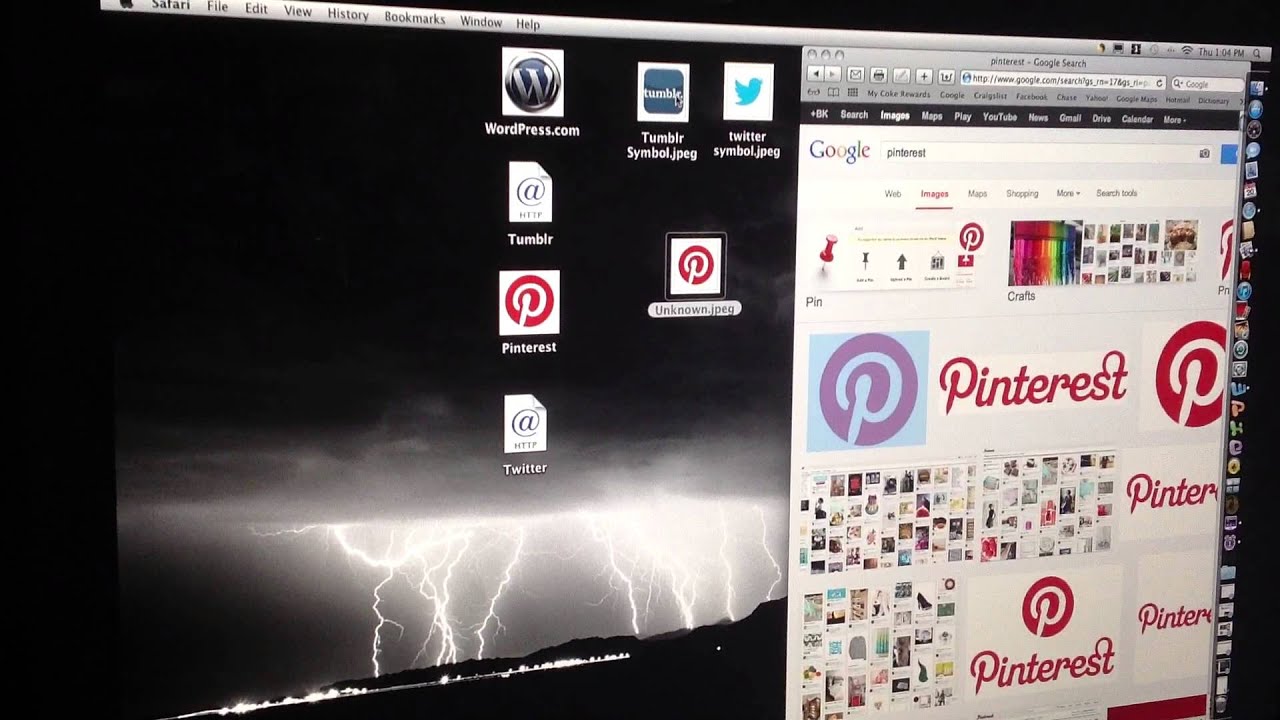
Task: Click the Google logo
Action: click(x=840, y=152)
